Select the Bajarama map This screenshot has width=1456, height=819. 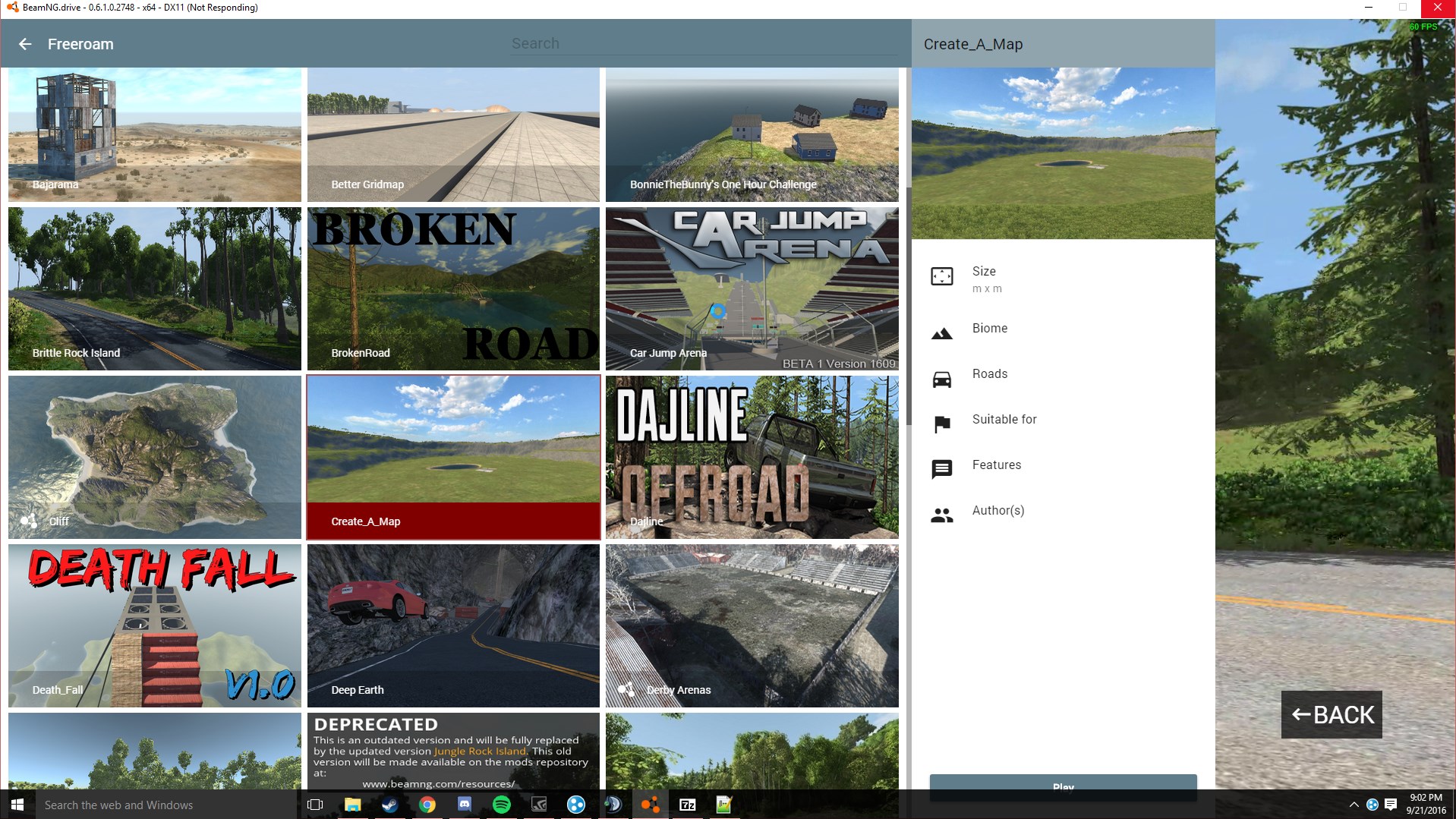155,134
